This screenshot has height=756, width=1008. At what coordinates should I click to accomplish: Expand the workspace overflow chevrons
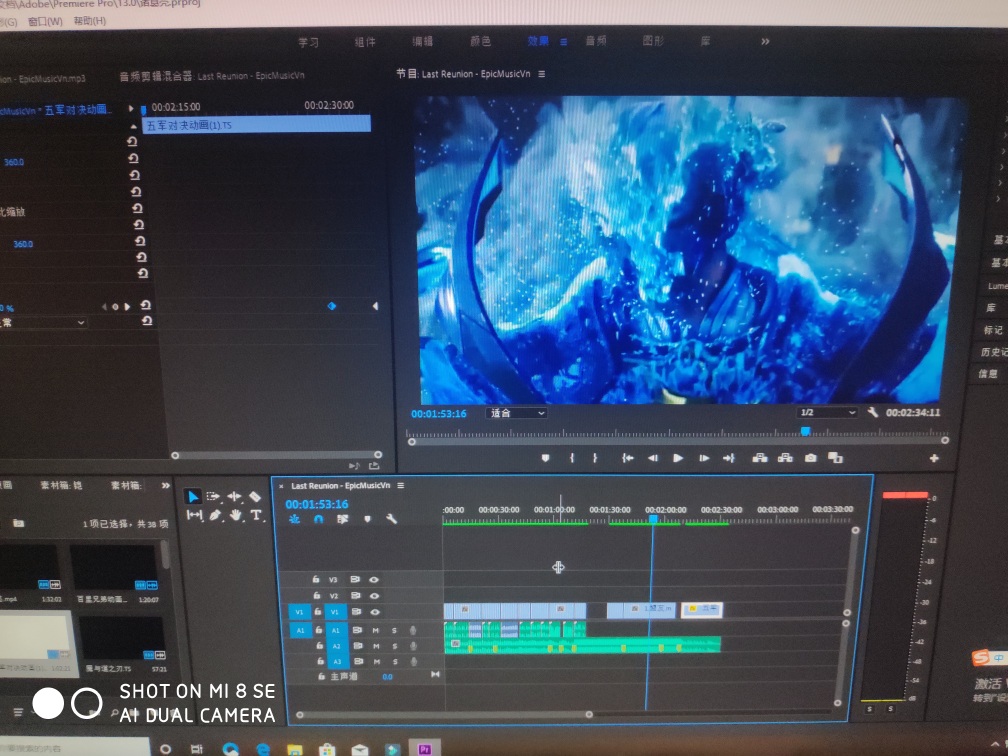tap(765, 42)
